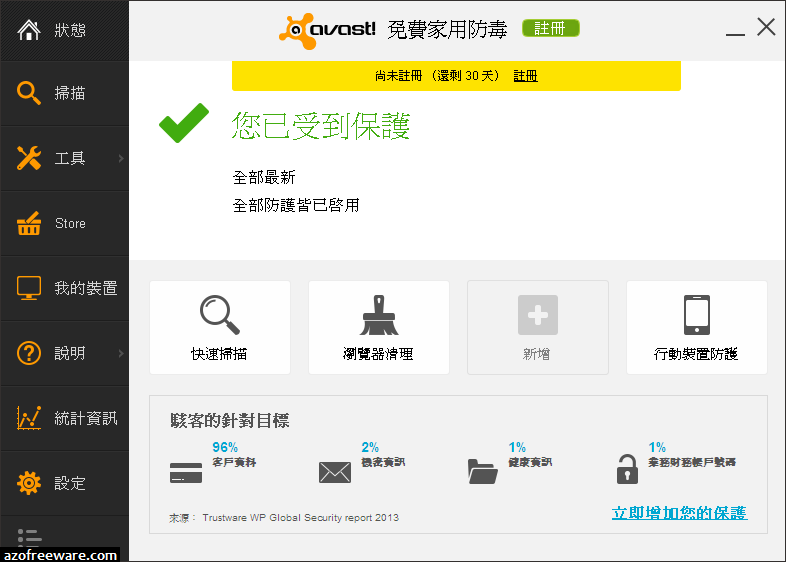The height and width of the screenshot is (562, 786).
Task: Click the padlock icon
Action: (x=627, y=469)
